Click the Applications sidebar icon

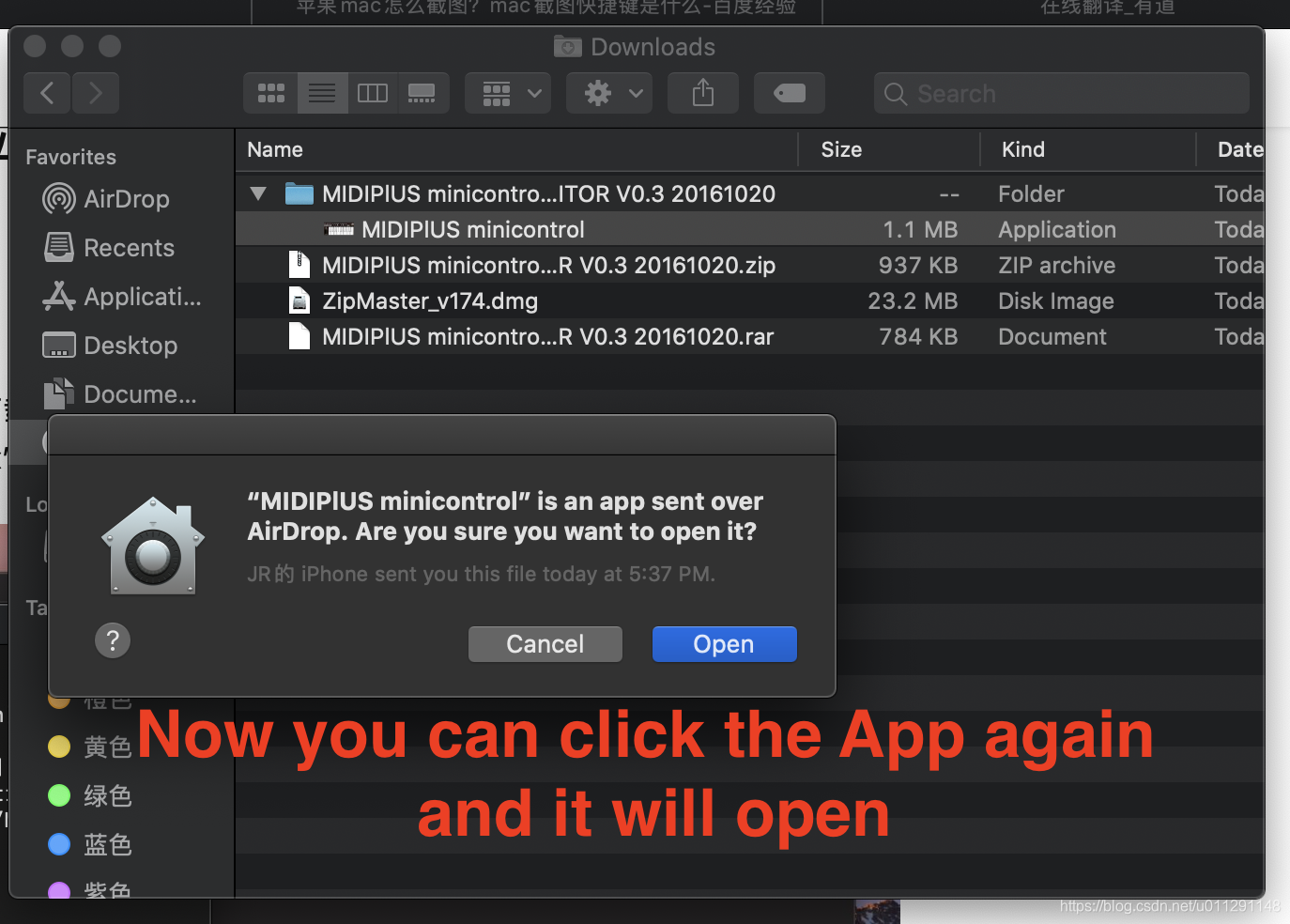pyautogui.click(x=58, y=297)
